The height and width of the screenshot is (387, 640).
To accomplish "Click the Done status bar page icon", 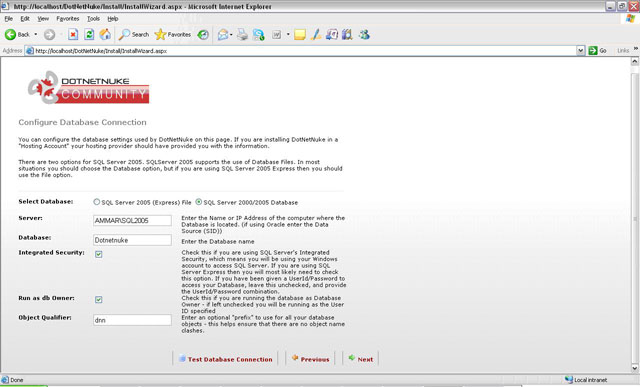I will (5, 380).
